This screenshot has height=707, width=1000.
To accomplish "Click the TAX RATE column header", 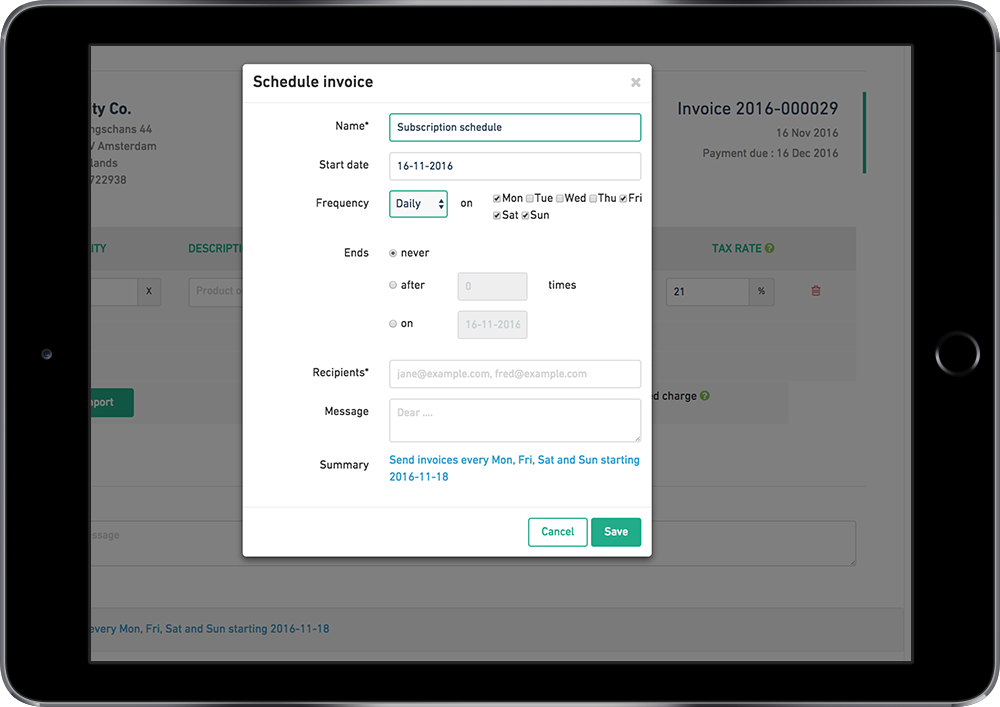I will (x=737, y=248).
